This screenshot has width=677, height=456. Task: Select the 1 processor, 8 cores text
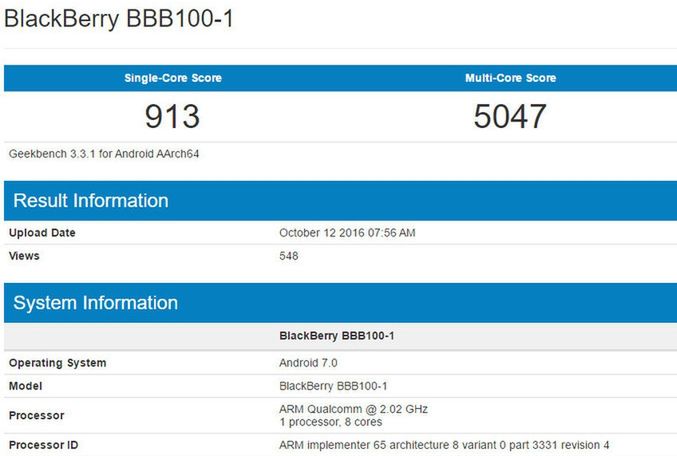(x=331, y=422)
